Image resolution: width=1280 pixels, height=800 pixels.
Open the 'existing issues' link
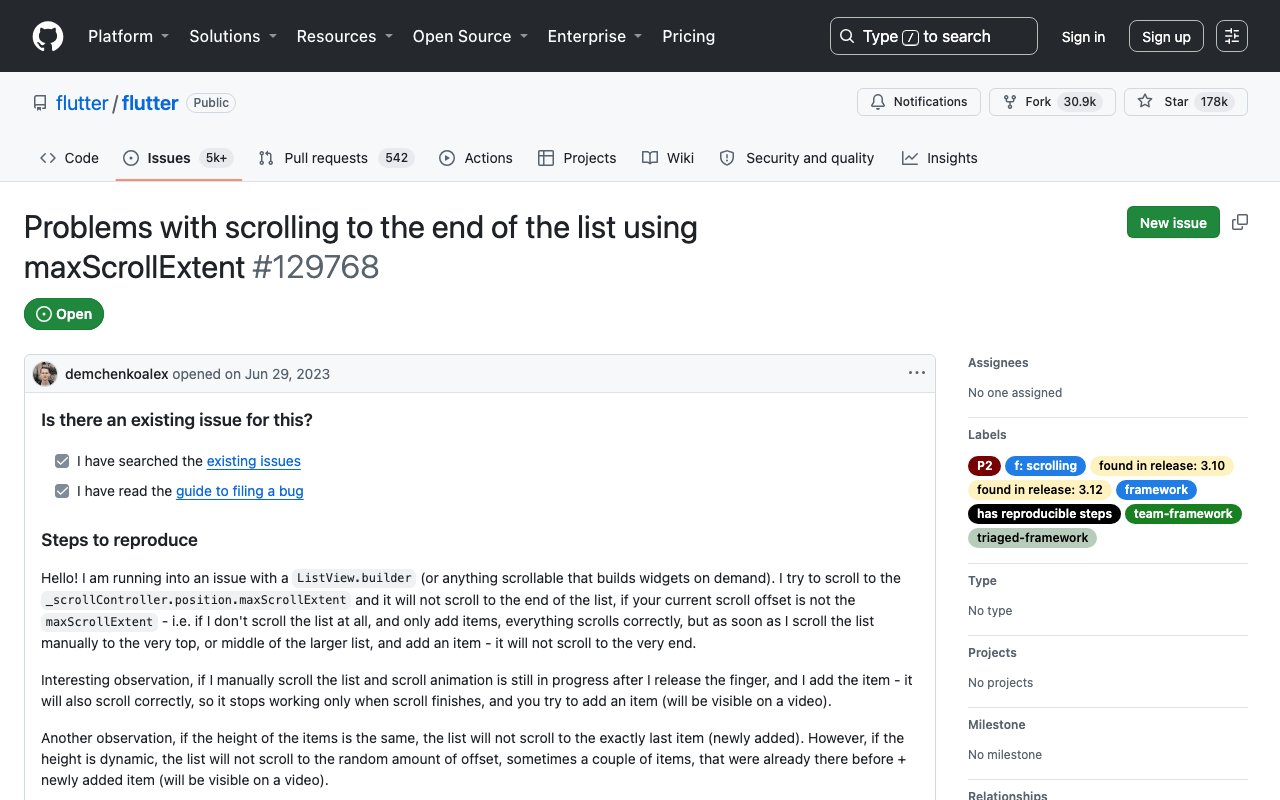[x=254, y=461]
